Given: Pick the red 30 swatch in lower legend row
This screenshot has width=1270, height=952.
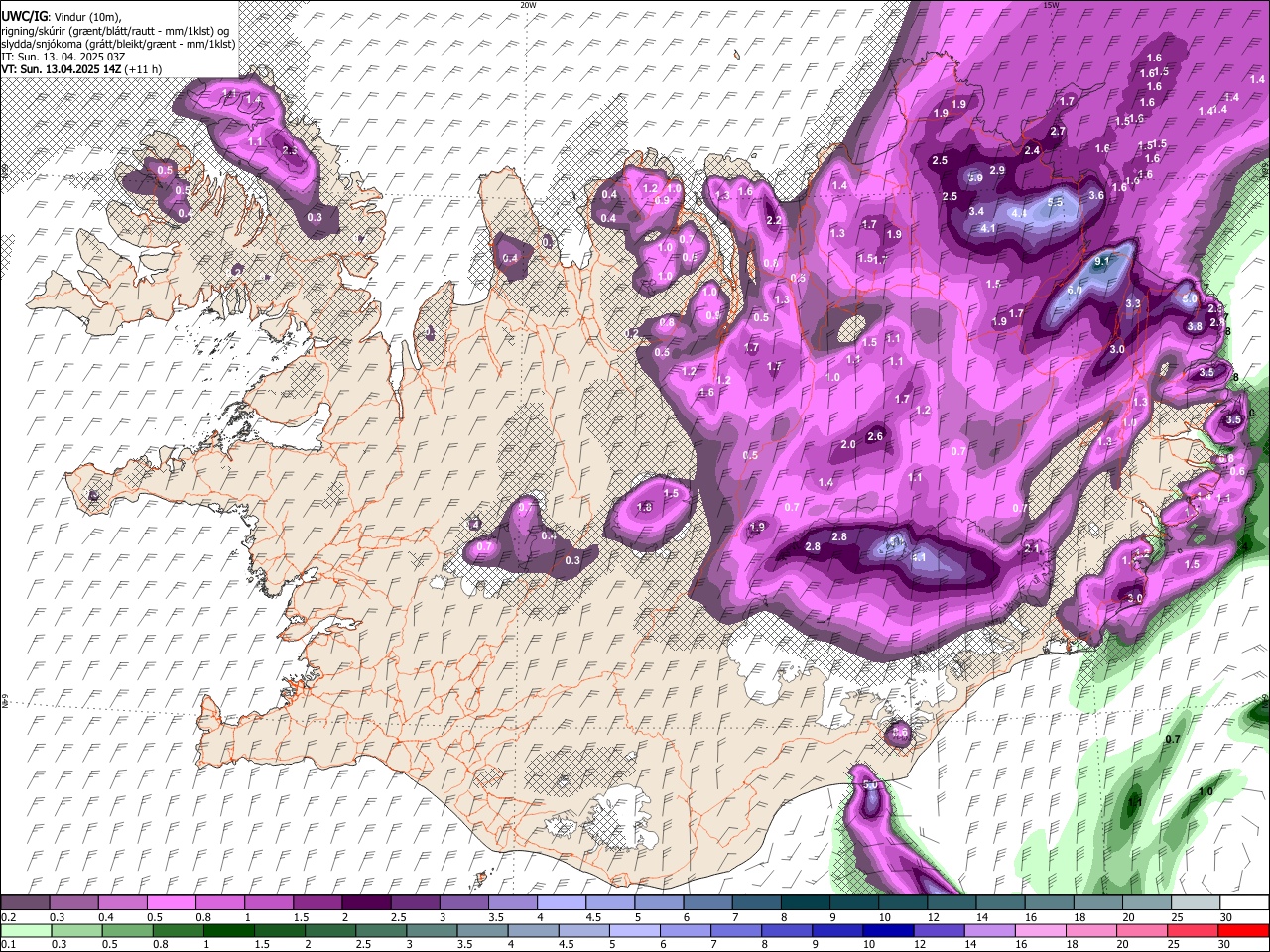Looking at the screenshot, I should point(1243,931).
